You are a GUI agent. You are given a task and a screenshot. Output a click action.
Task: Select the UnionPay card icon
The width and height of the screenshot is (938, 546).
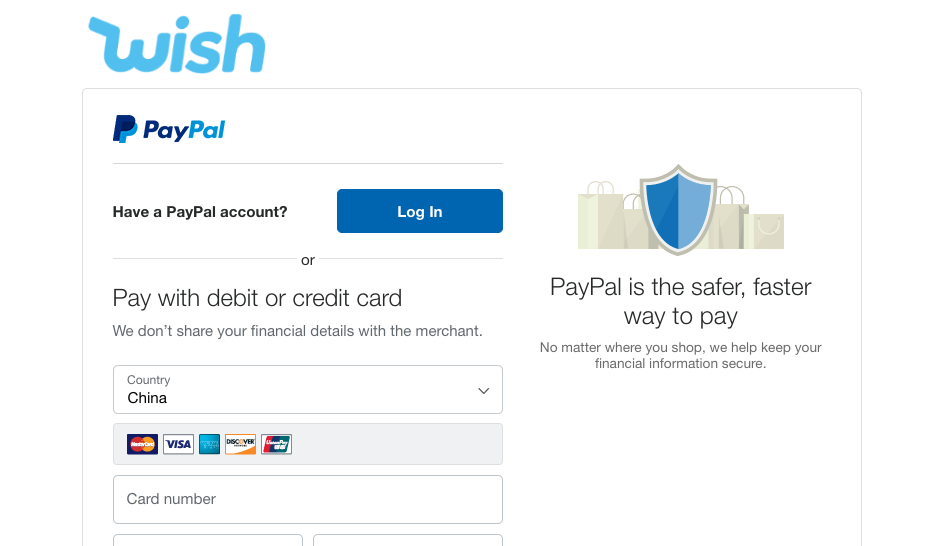pos(276,444)
